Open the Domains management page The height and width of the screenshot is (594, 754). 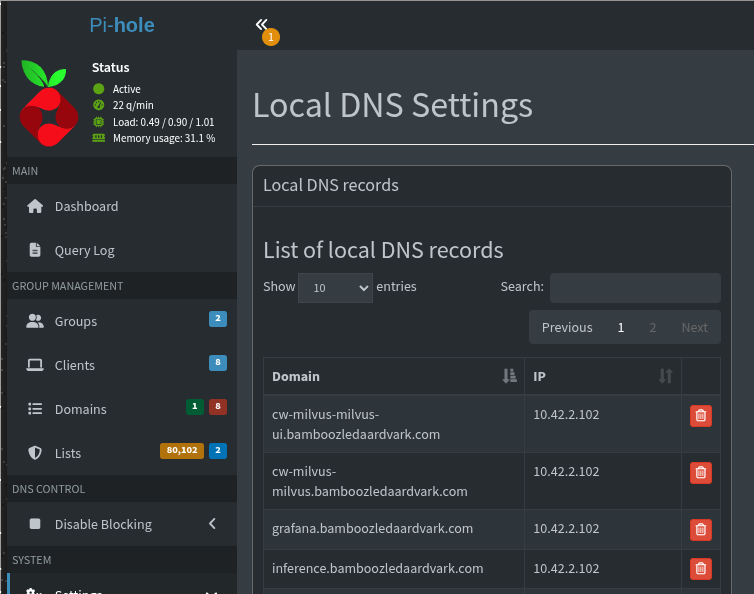pos(80,409)
